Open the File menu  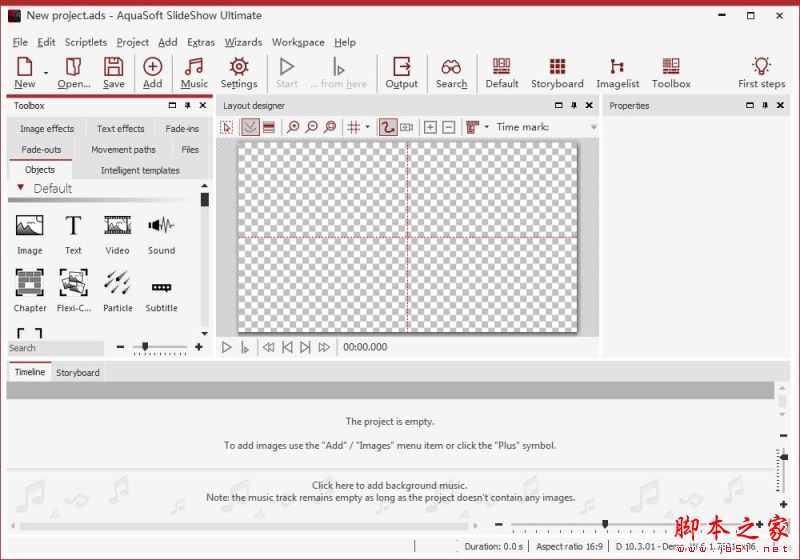click(x=20, y=42)
